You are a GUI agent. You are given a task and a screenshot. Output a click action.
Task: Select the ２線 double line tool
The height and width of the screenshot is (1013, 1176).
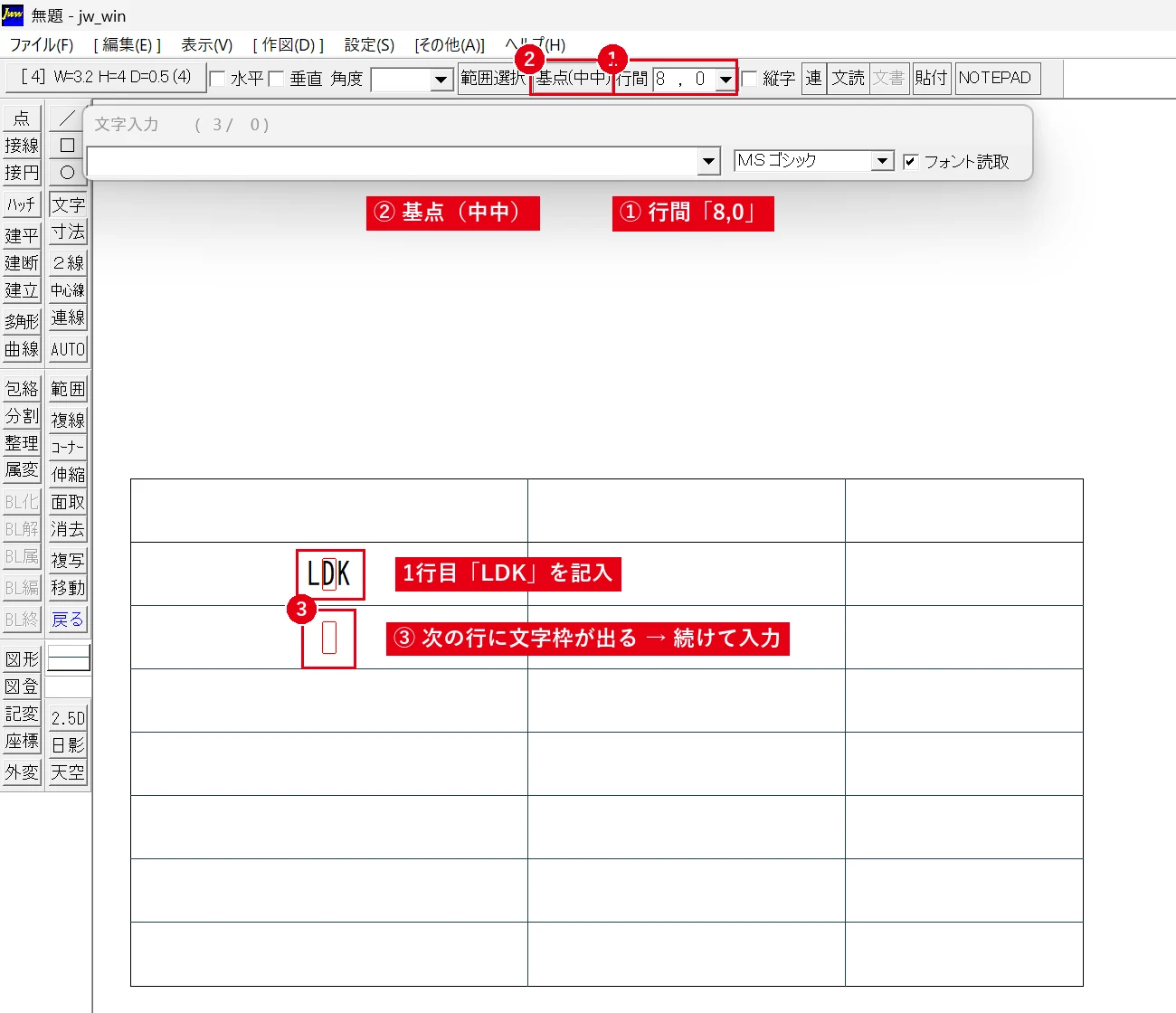68,262
